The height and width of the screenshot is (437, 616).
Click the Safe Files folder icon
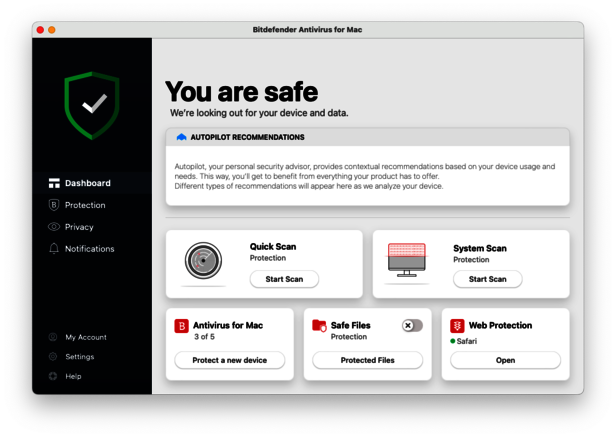(319, 326)
